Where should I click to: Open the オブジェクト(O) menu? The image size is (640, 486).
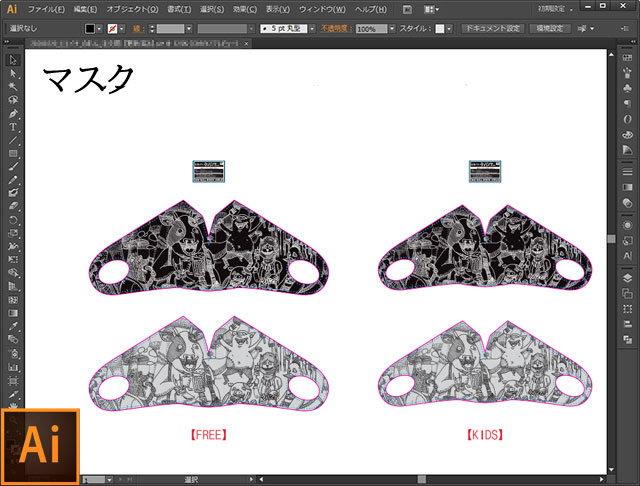[x=132, y=9]
